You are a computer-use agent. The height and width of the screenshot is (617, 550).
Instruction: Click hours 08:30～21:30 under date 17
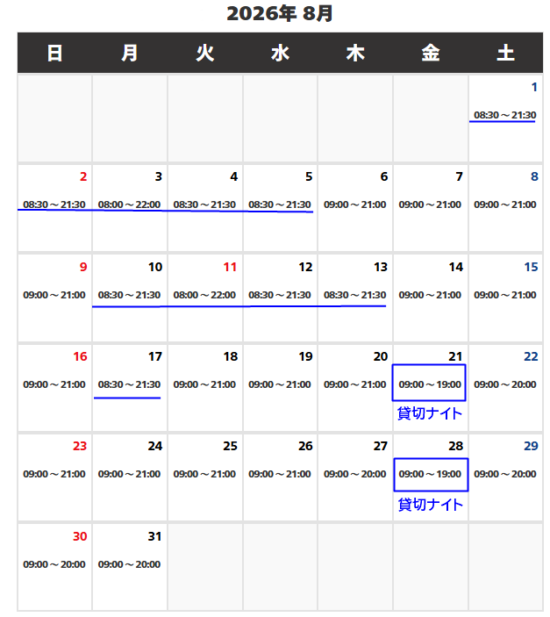click(x=129, y=384)
